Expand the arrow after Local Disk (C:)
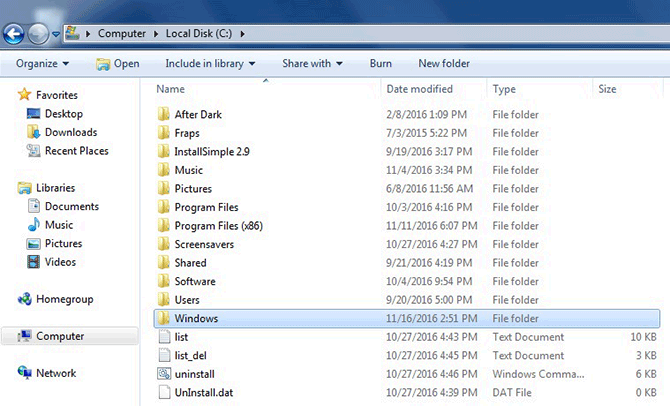This screenshot has height=406, width=670. (x=242, y=34)
